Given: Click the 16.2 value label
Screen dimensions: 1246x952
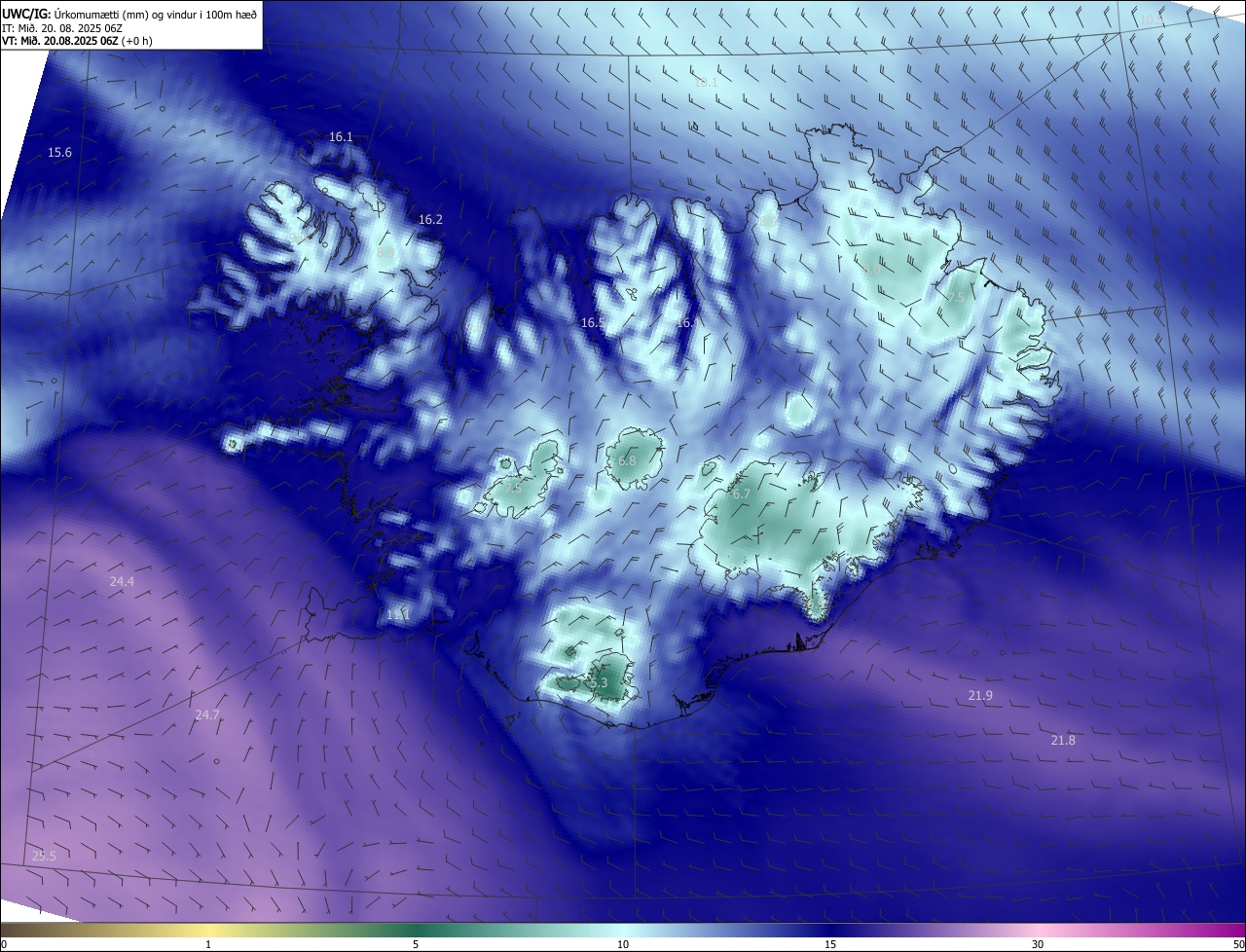Looking at the screenshot, I should coord(430,220).
